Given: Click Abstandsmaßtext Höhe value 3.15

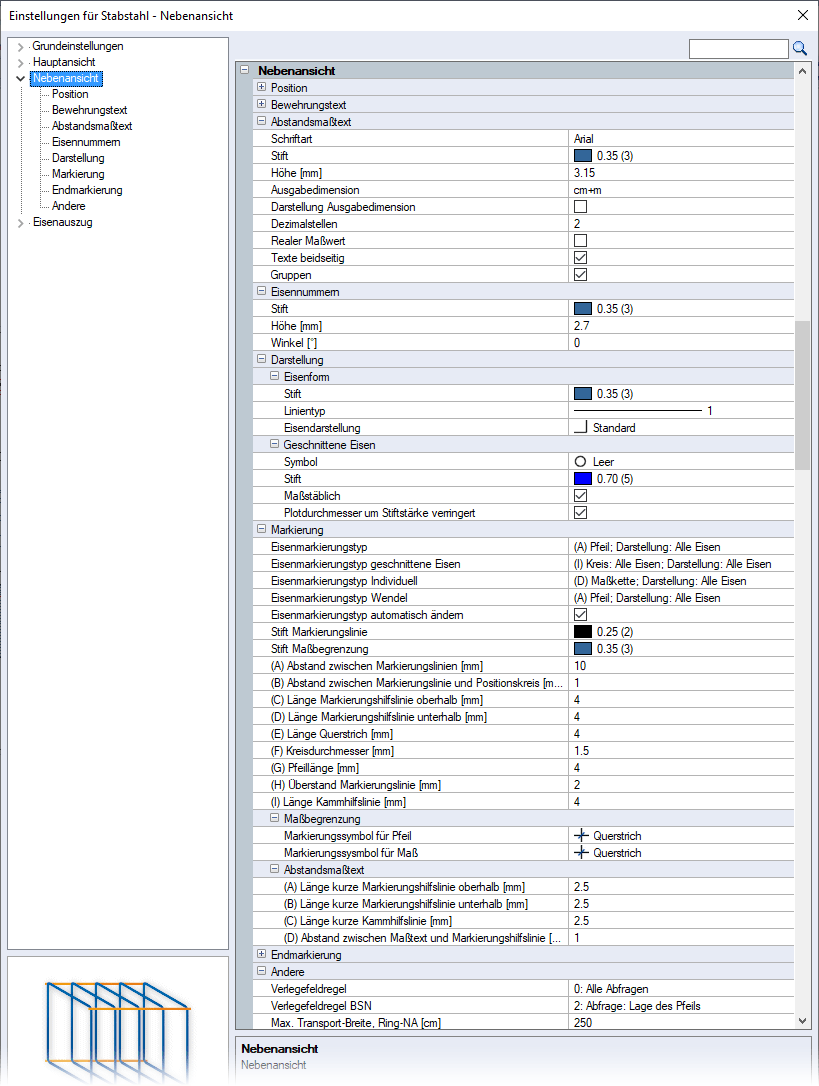Looking at the screenshot, I should 584,172.
